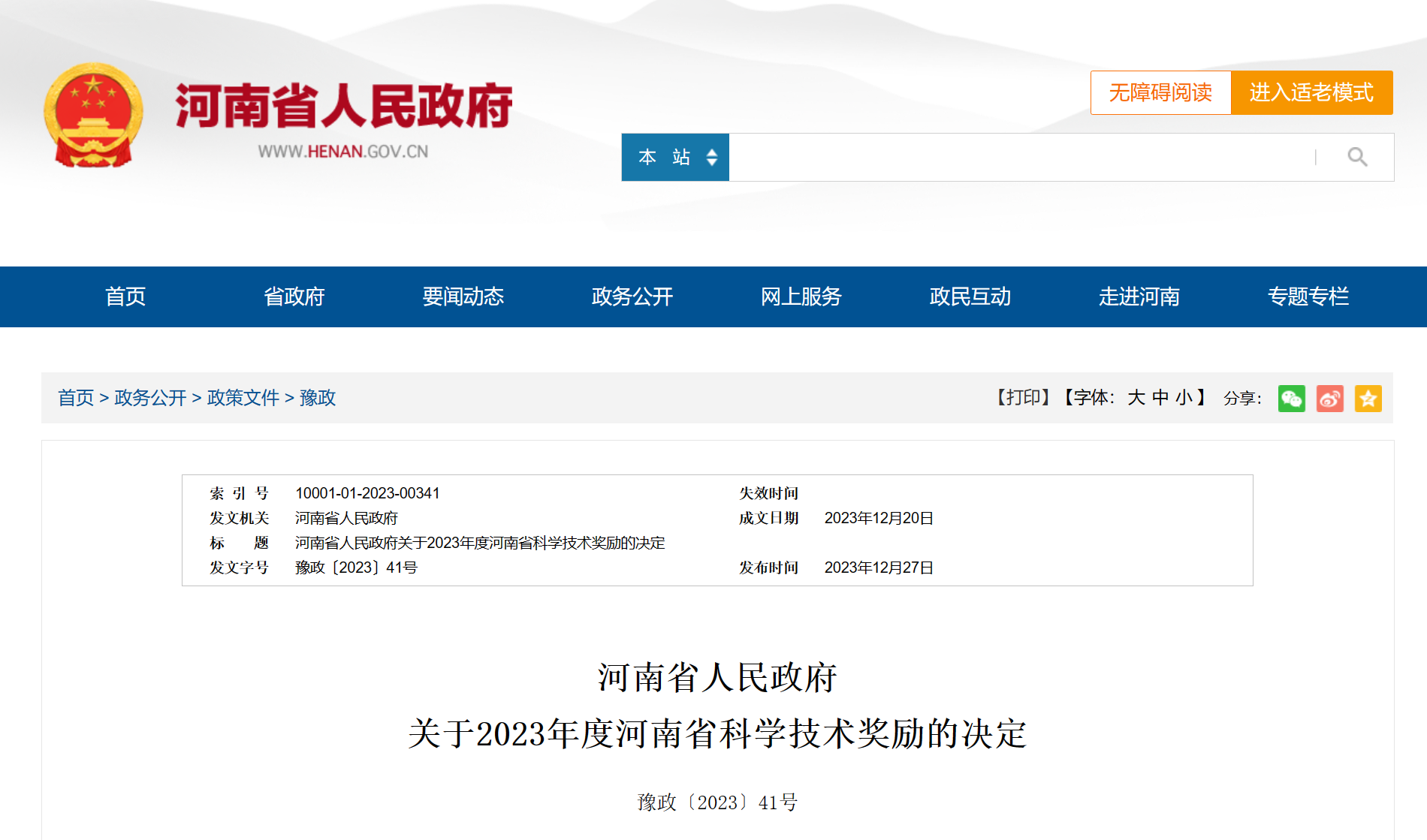
Task: Click 河南省人民政府 issuing agency value
Action: tap(346, 518)
